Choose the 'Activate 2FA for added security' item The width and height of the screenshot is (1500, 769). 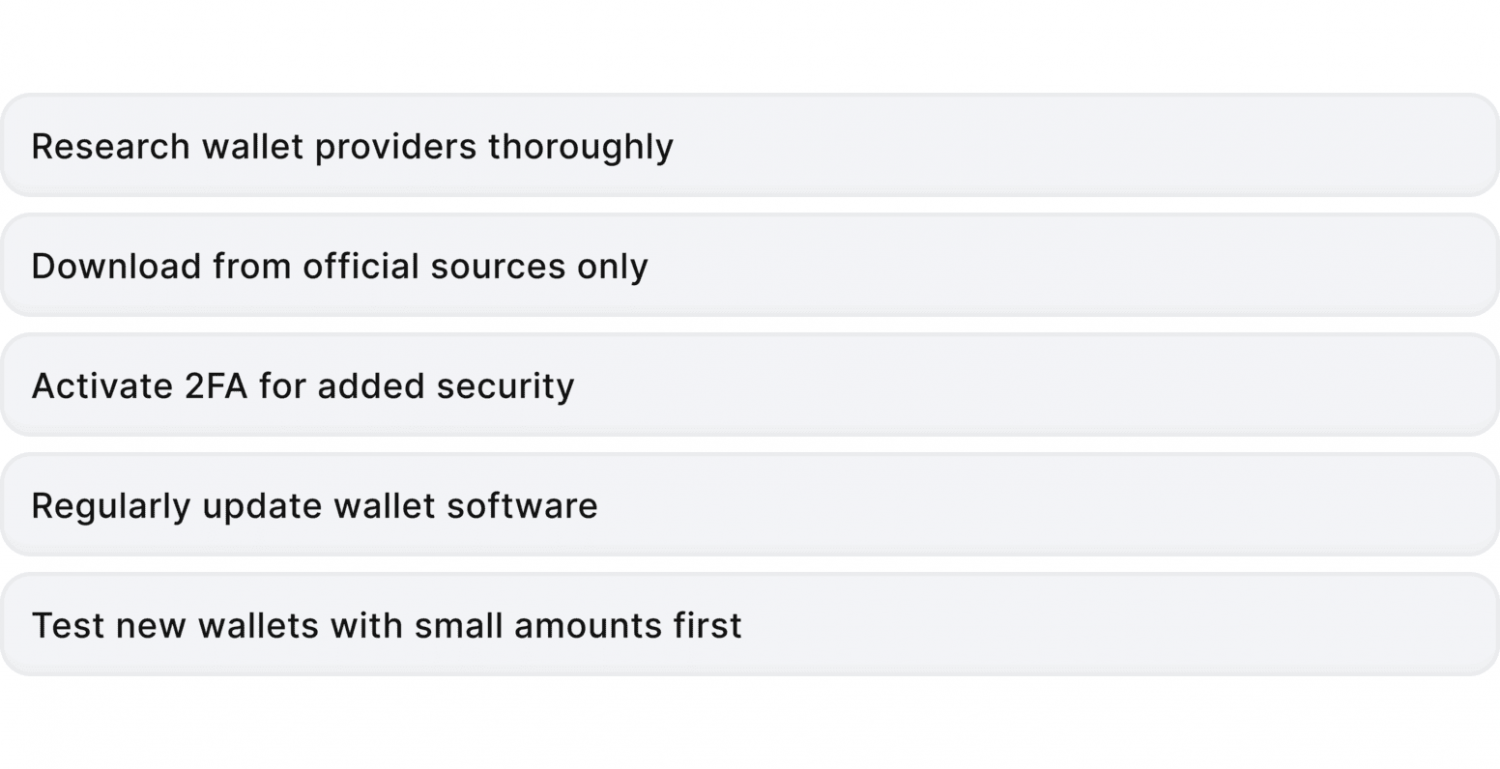pos(750,385)
